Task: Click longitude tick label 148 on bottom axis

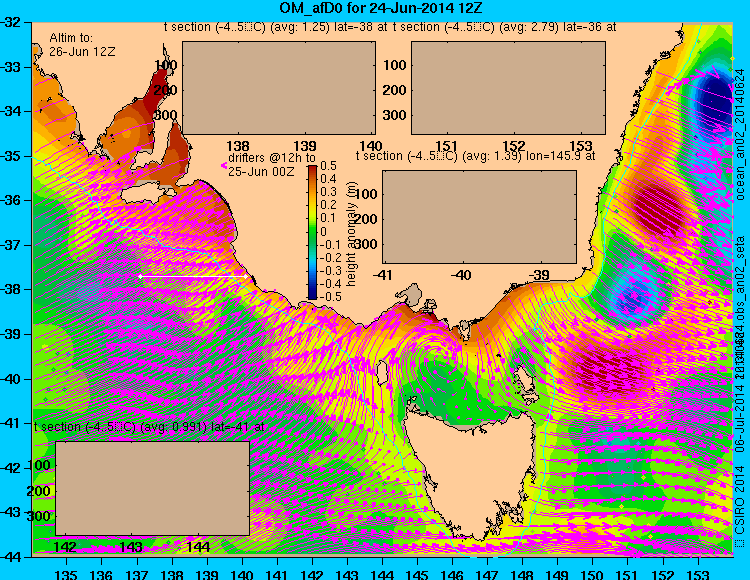Action: click(522, 574)
